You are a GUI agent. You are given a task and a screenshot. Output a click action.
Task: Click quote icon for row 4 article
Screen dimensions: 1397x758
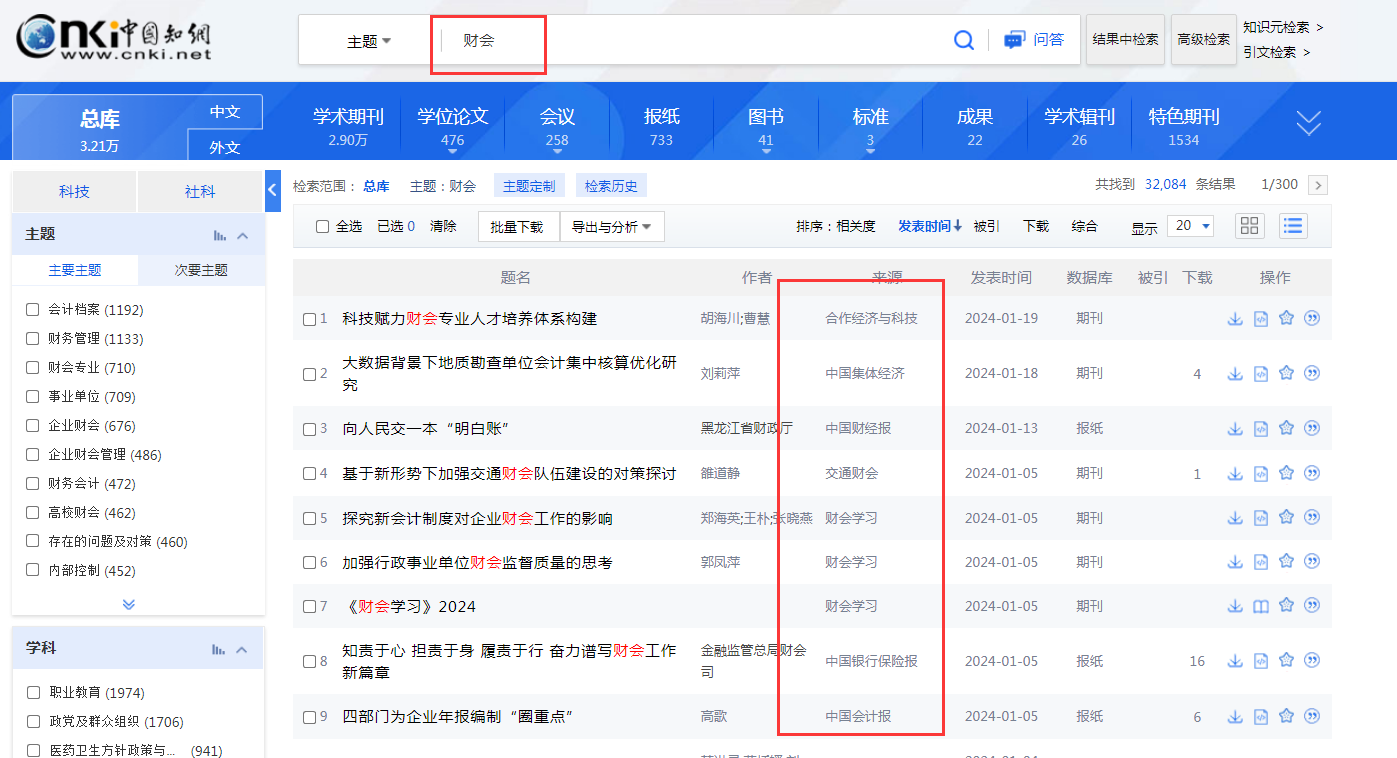coord(1313,473)
